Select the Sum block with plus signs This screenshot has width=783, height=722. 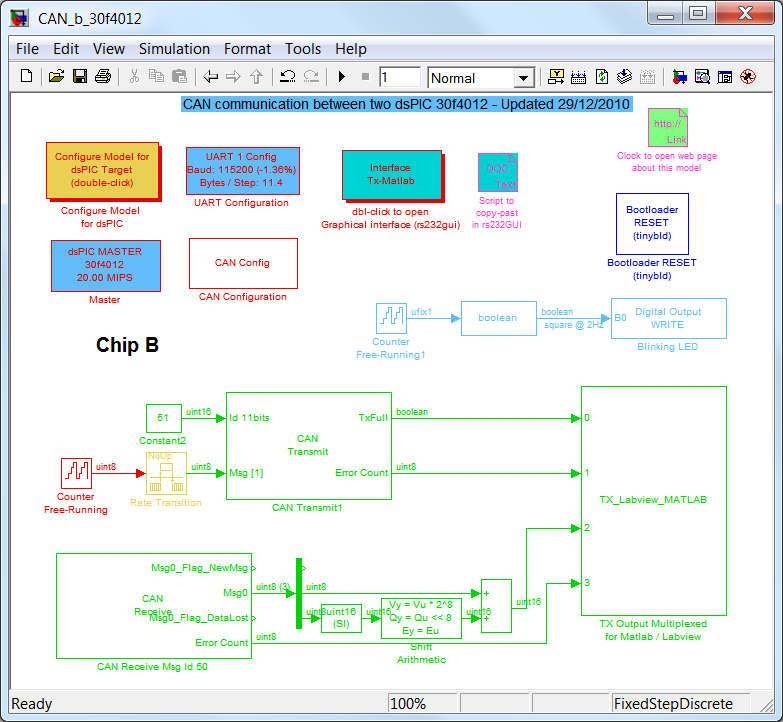[x=496, y=606]
